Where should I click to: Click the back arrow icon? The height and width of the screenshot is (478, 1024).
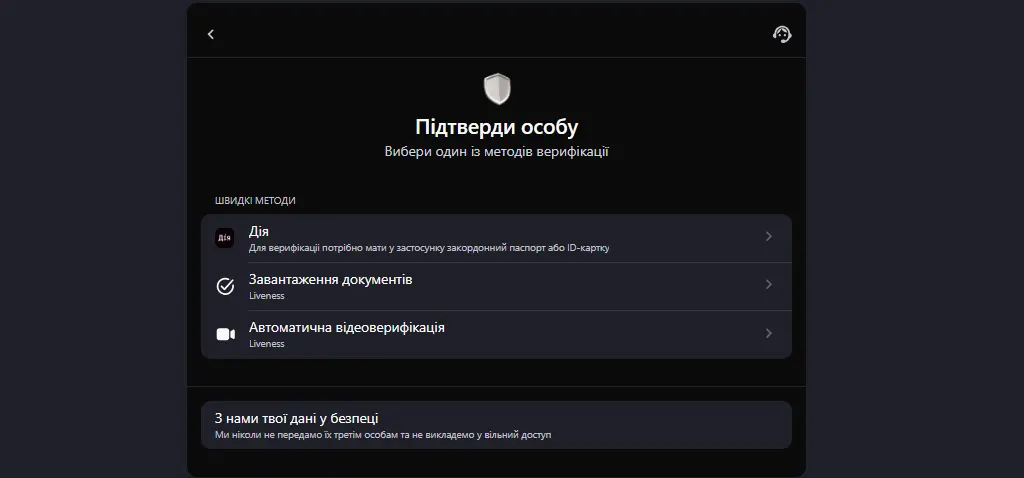(x=211, y=34)
